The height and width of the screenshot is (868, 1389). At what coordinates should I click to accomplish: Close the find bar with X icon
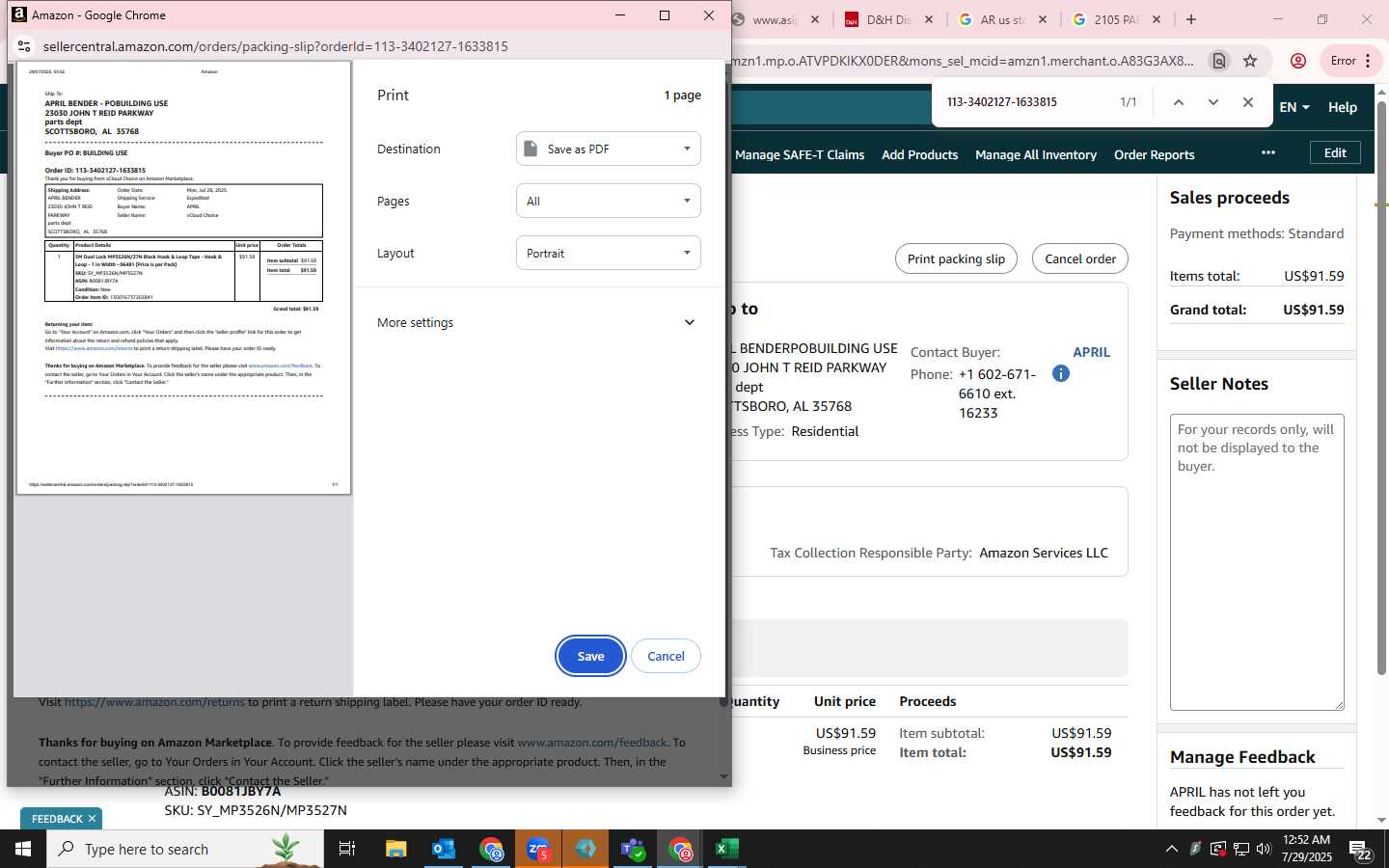pyautogui.click(x=1247, y=101)
